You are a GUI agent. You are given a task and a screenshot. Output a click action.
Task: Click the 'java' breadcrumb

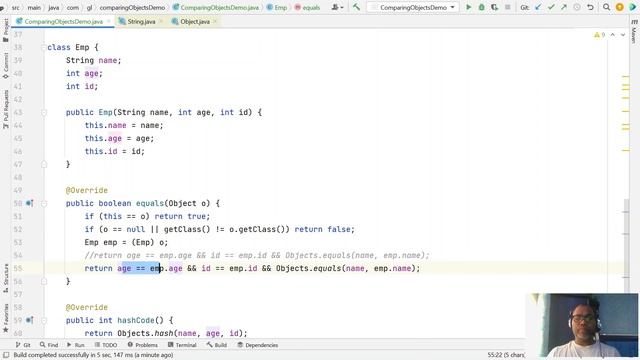(53, 7)
